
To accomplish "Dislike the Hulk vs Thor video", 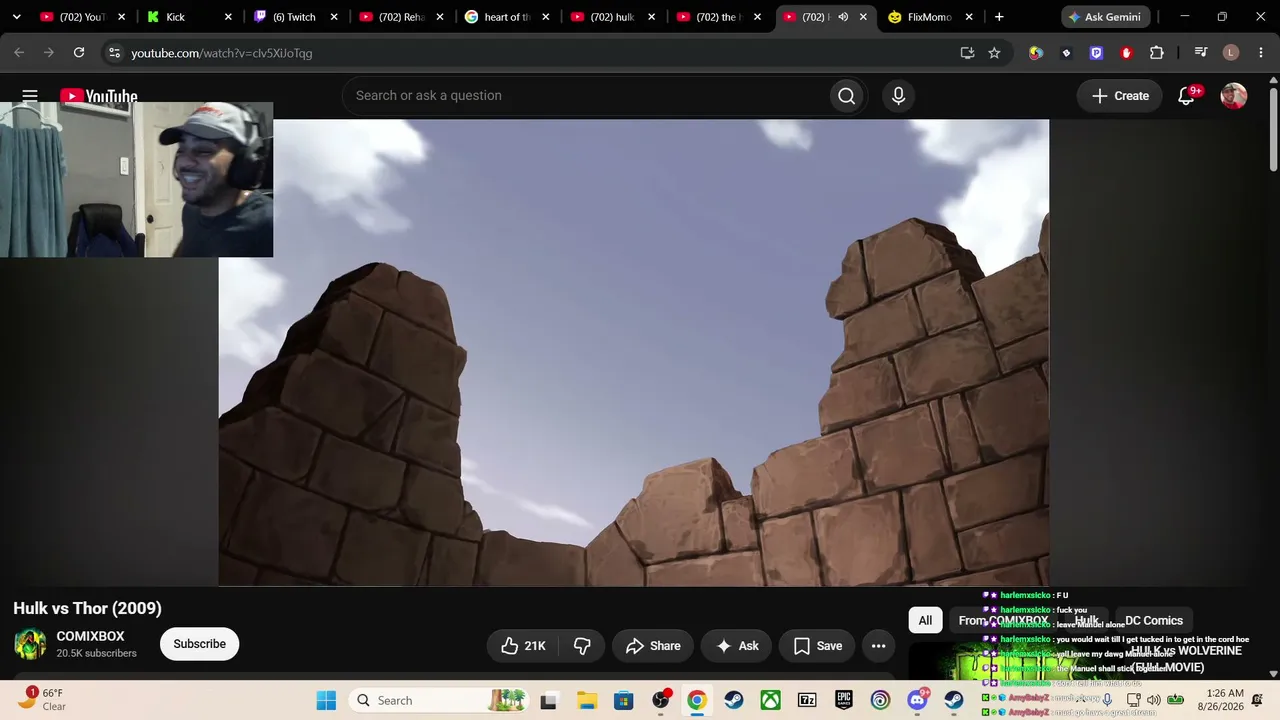I will [x=582, y=646].
